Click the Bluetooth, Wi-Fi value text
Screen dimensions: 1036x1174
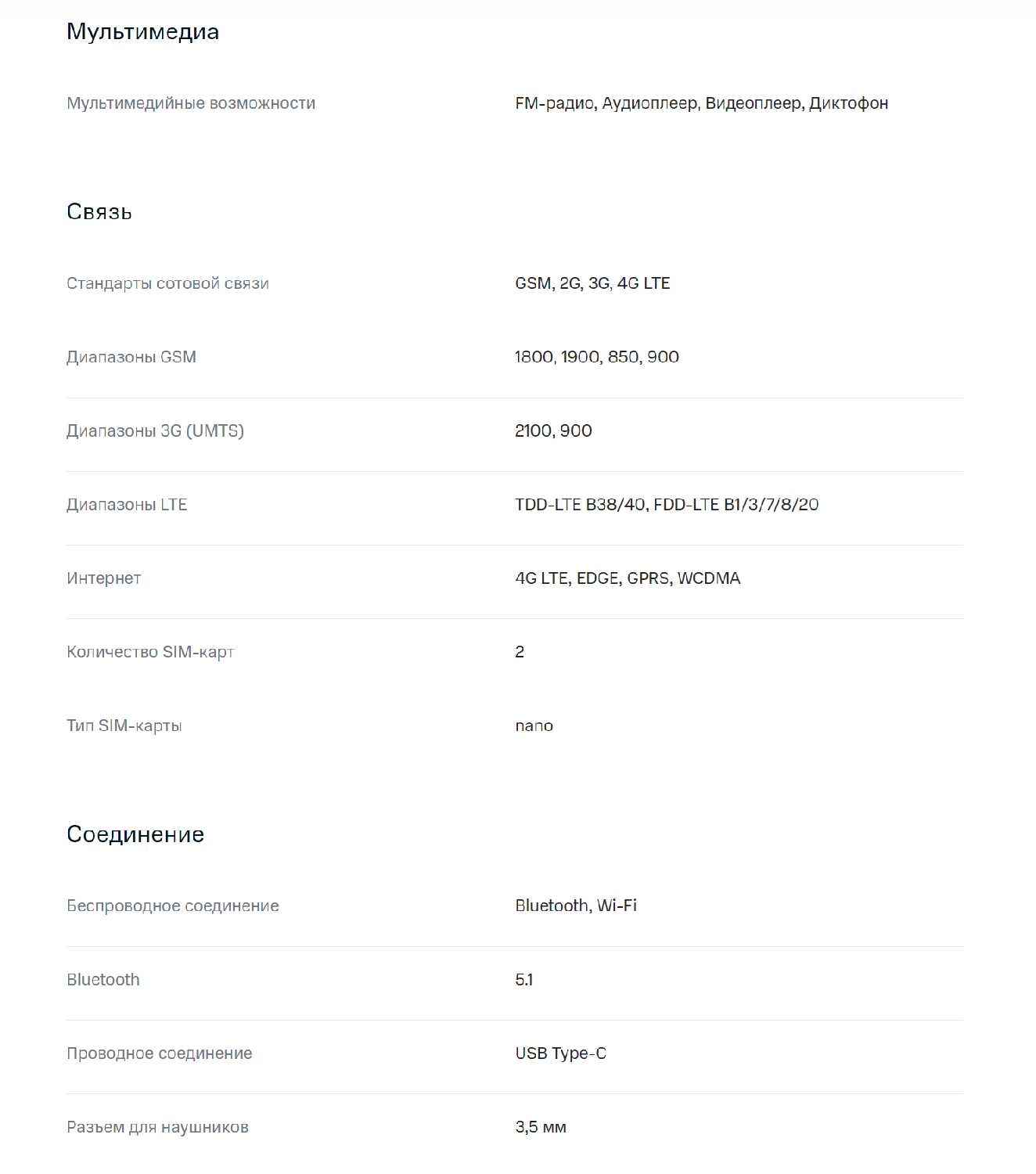pyautogui.click(x=576, y=906)
